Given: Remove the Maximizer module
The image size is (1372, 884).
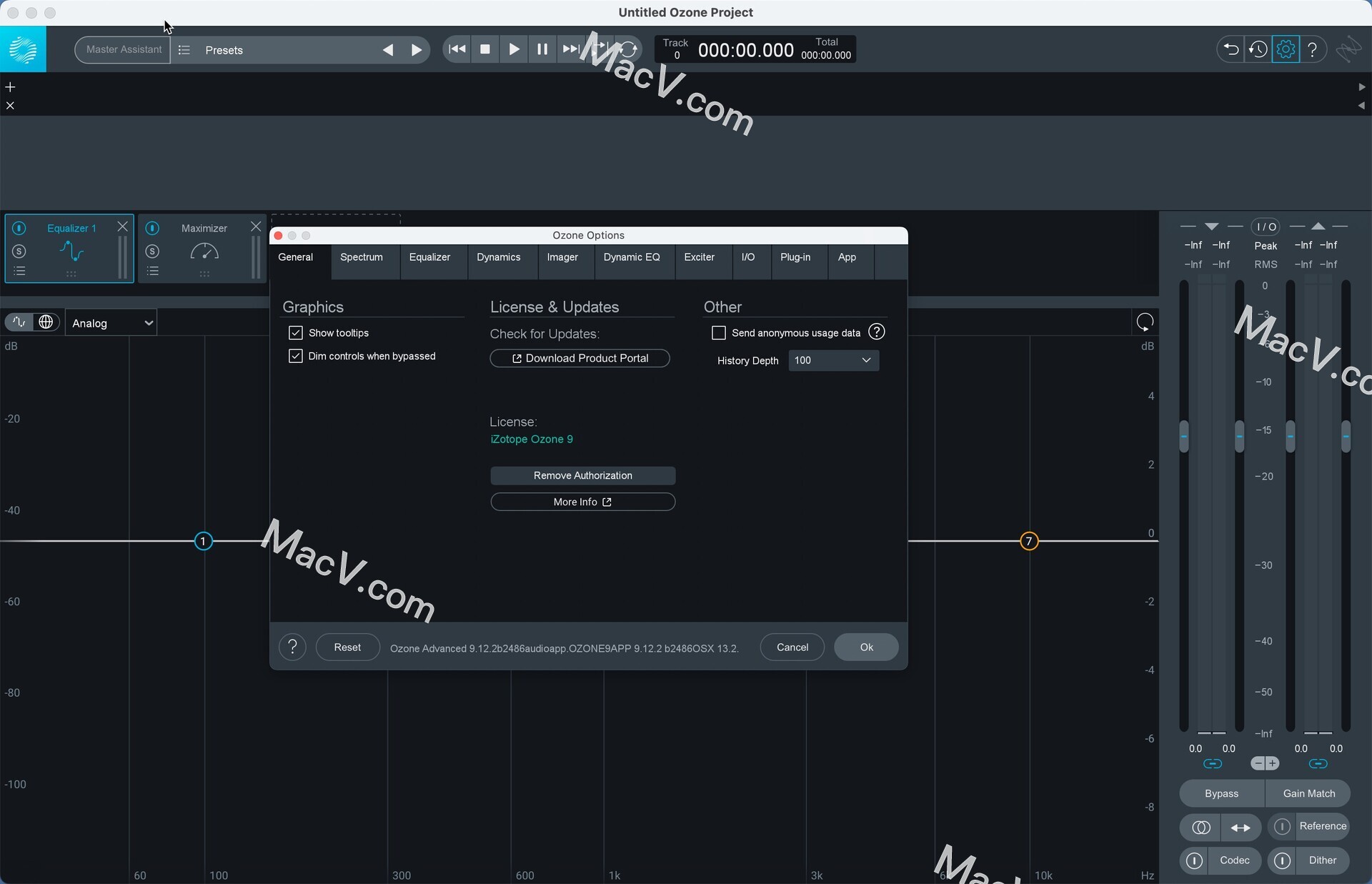Looking at the screenshot, I should [256, 227].
